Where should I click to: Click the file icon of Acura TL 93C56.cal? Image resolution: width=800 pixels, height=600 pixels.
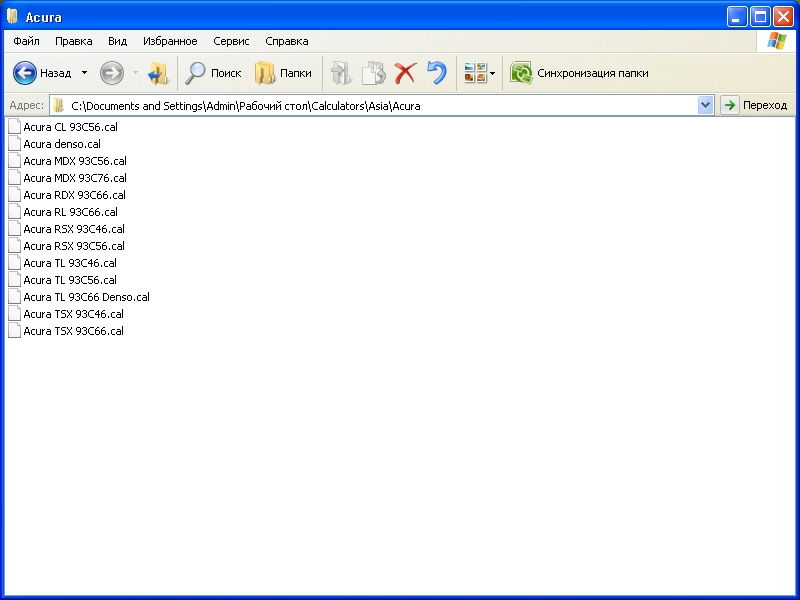(15, 280)
